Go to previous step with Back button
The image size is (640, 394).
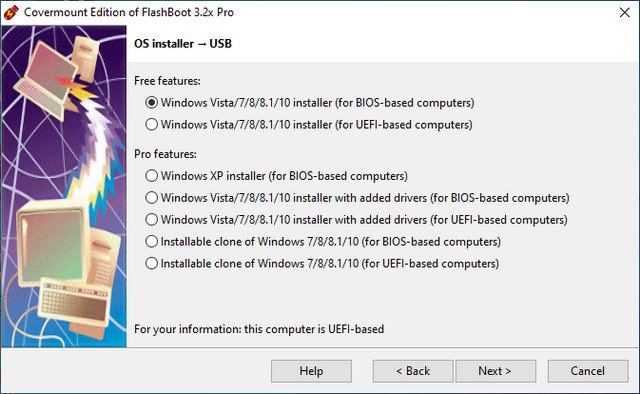point(413,371)
